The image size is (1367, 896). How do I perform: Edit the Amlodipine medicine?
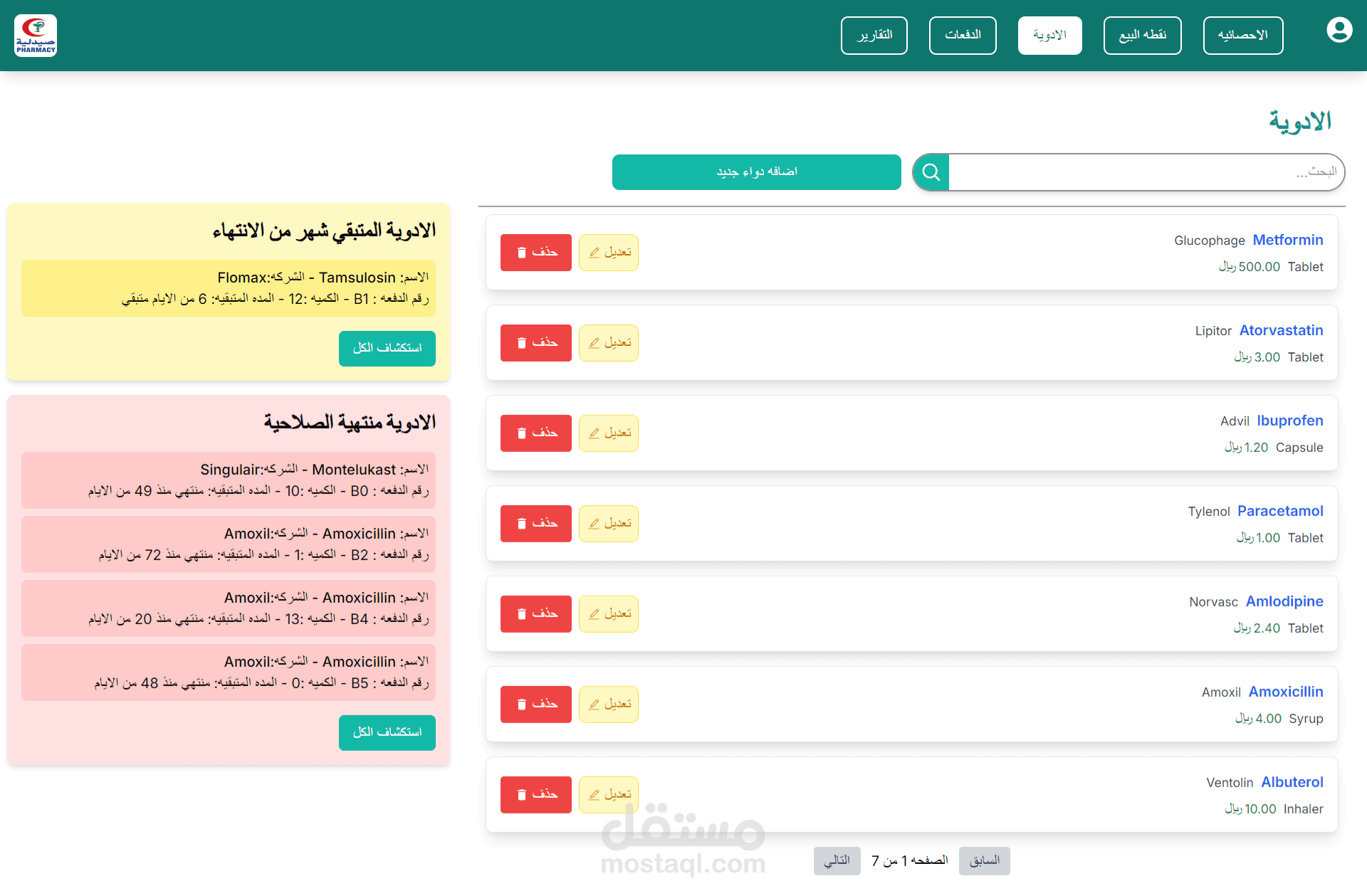point(609,614)
